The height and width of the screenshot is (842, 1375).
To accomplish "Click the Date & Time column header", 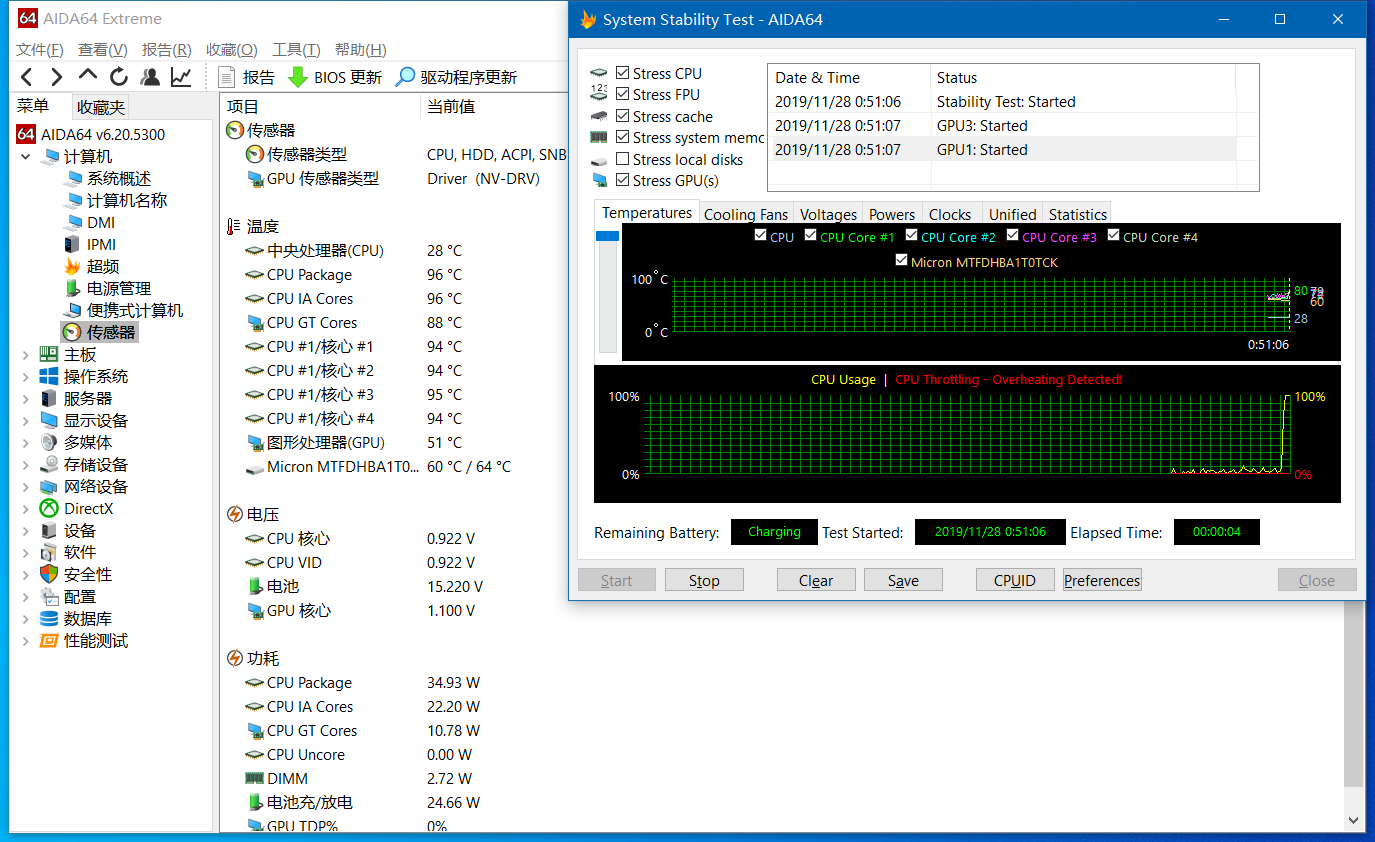I will (849, 77).
